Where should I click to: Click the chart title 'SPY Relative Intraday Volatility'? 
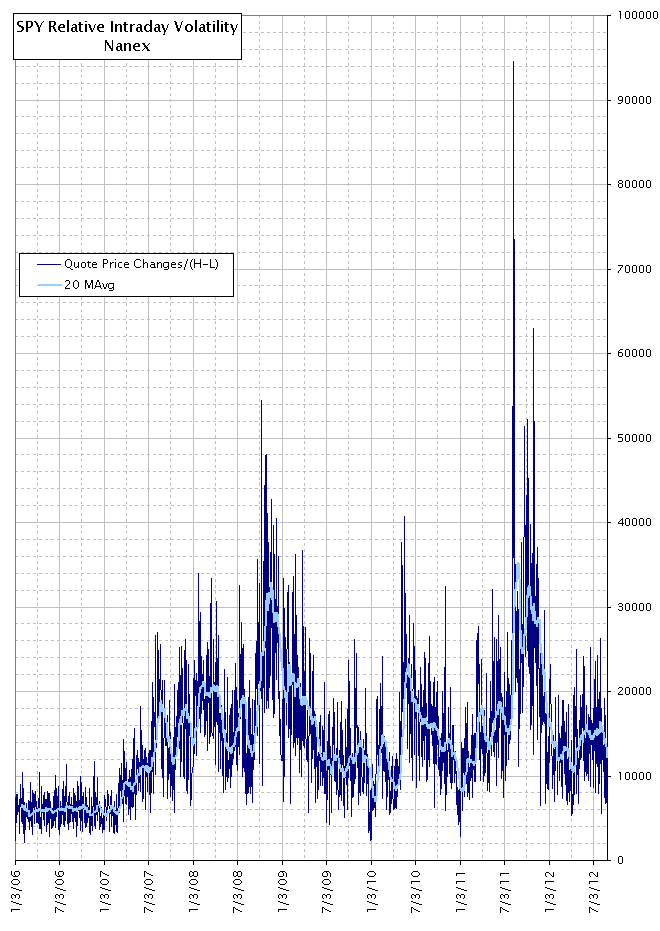(127, 27)
